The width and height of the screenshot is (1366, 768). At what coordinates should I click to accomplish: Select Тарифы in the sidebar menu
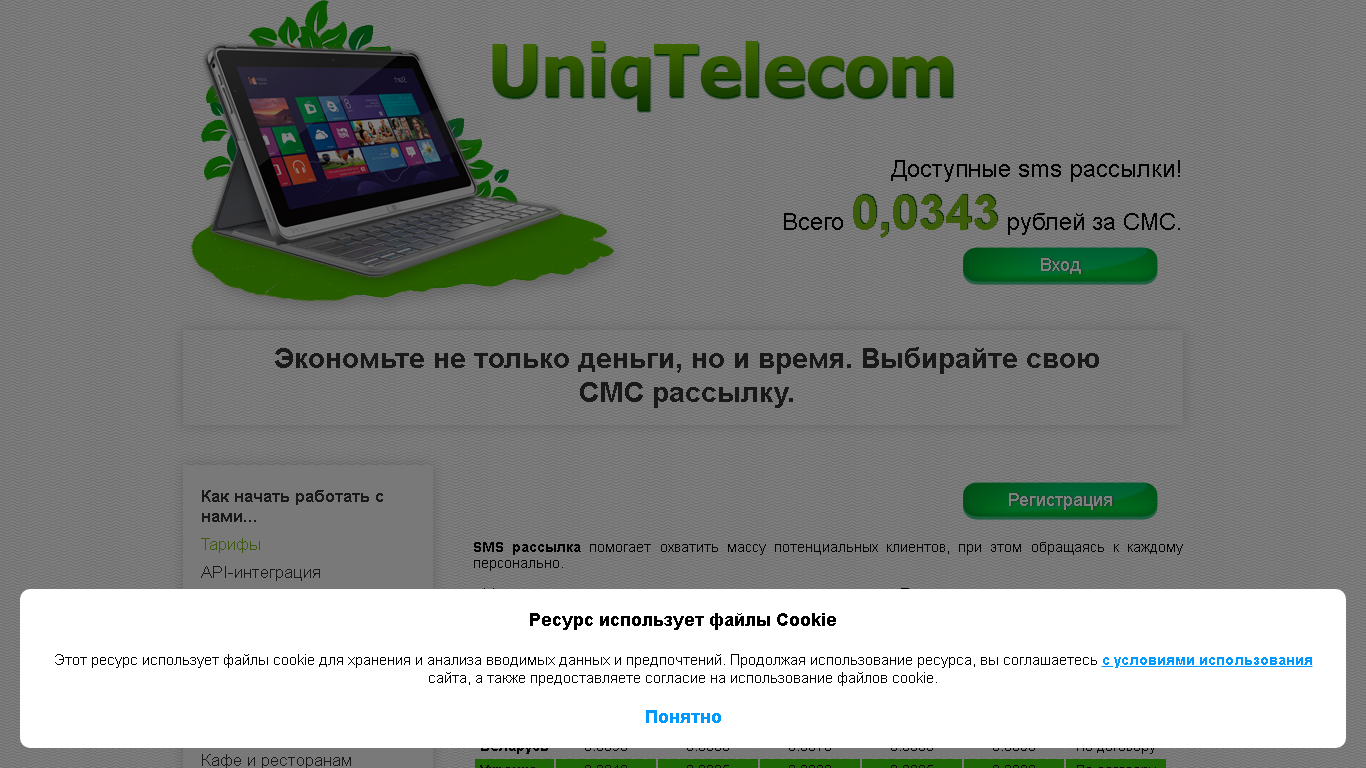point(231,544)
